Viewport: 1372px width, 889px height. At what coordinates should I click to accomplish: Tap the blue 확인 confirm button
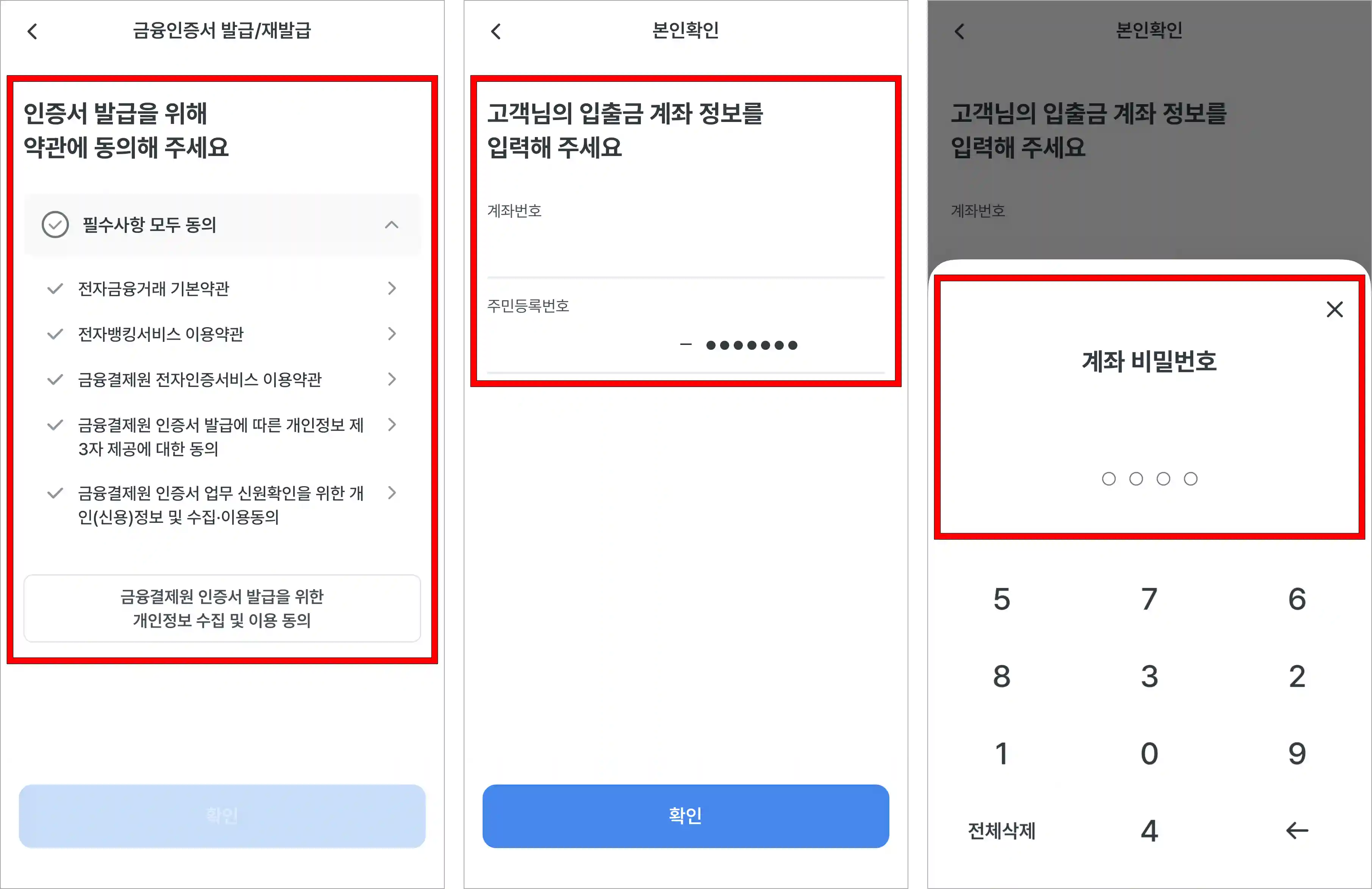tap(685, 816)
